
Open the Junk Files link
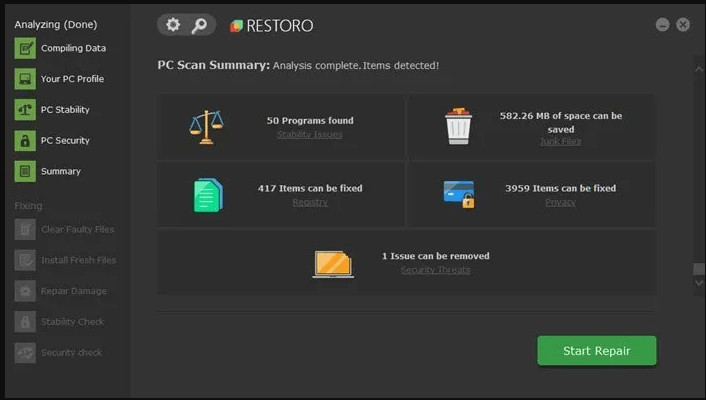561,141
